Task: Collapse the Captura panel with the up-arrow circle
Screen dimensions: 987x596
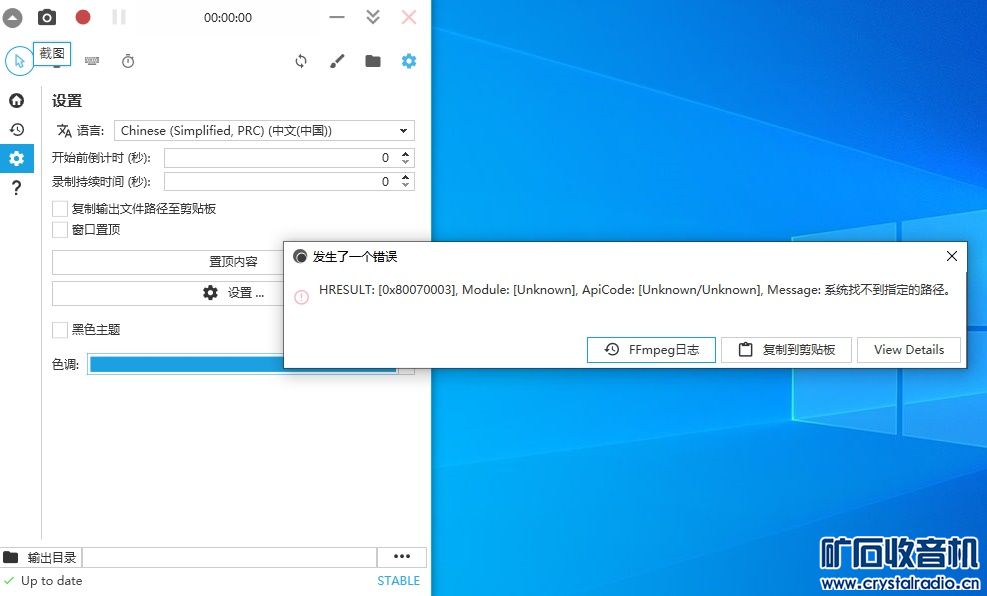Action: click(x=13, y=18)
